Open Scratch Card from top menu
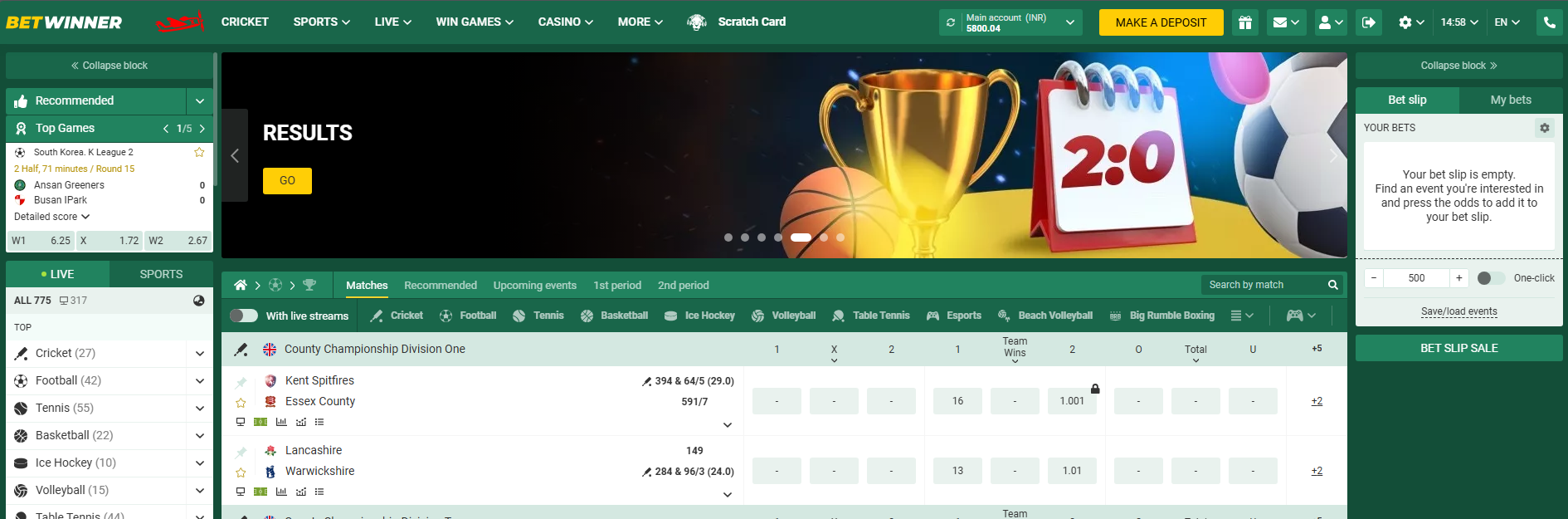 coord(736,22)
